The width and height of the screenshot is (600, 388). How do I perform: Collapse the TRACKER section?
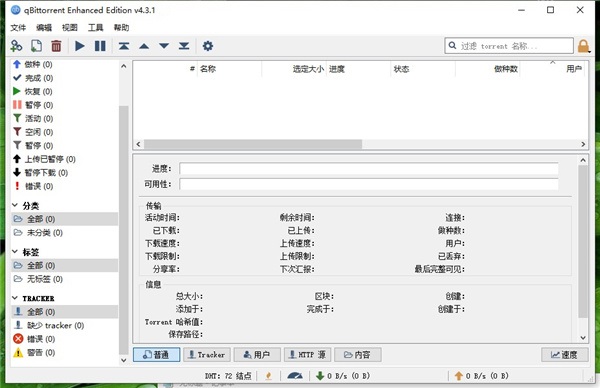15,298
